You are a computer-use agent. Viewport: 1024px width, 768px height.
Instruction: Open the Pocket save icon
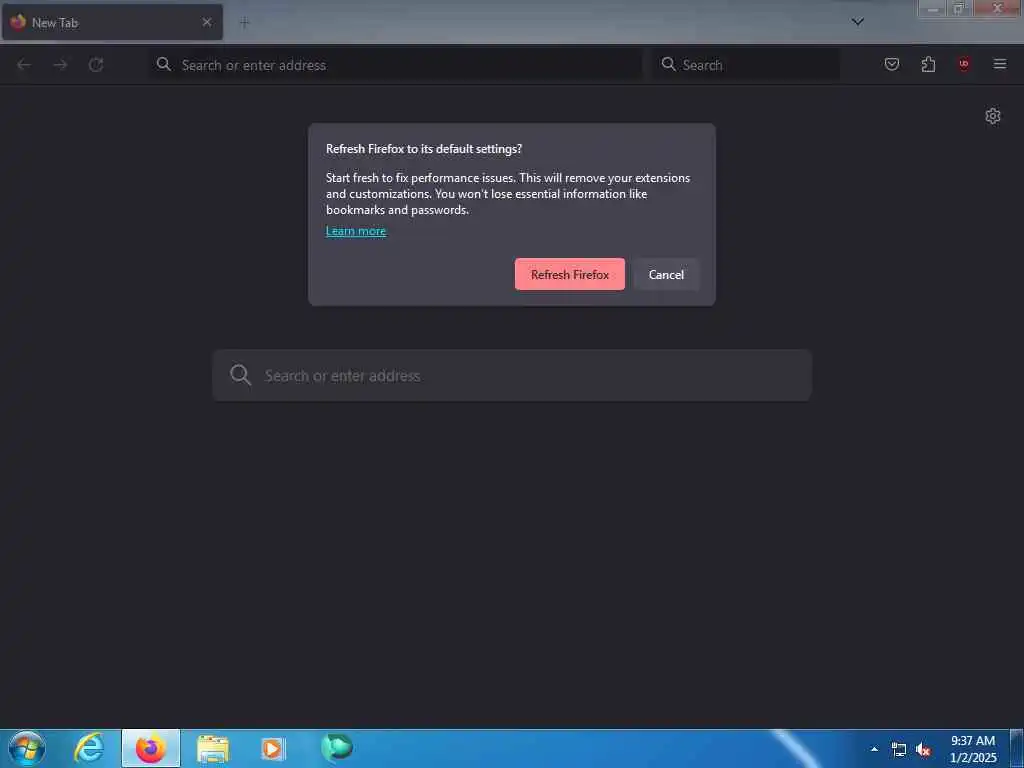891,64
